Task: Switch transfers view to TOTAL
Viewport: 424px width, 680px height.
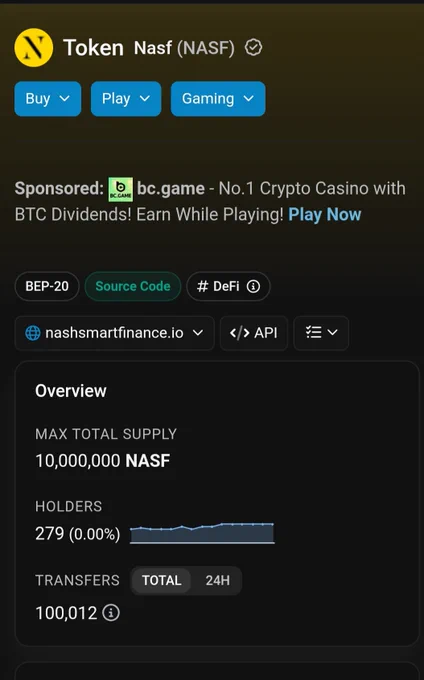Action: 161,580
